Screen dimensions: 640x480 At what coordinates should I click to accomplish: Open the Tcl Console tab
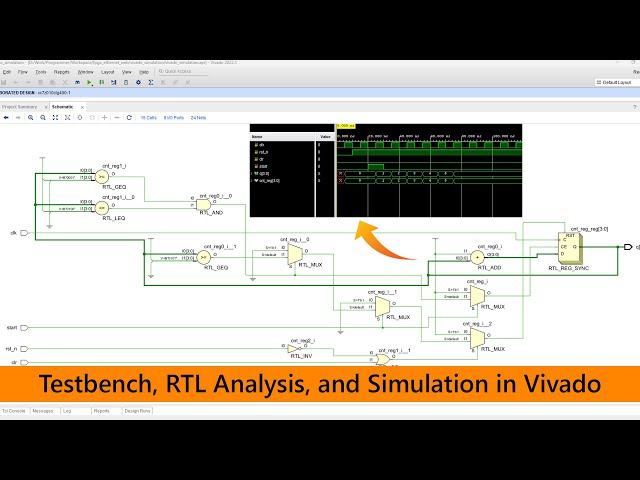click(14, 411)
